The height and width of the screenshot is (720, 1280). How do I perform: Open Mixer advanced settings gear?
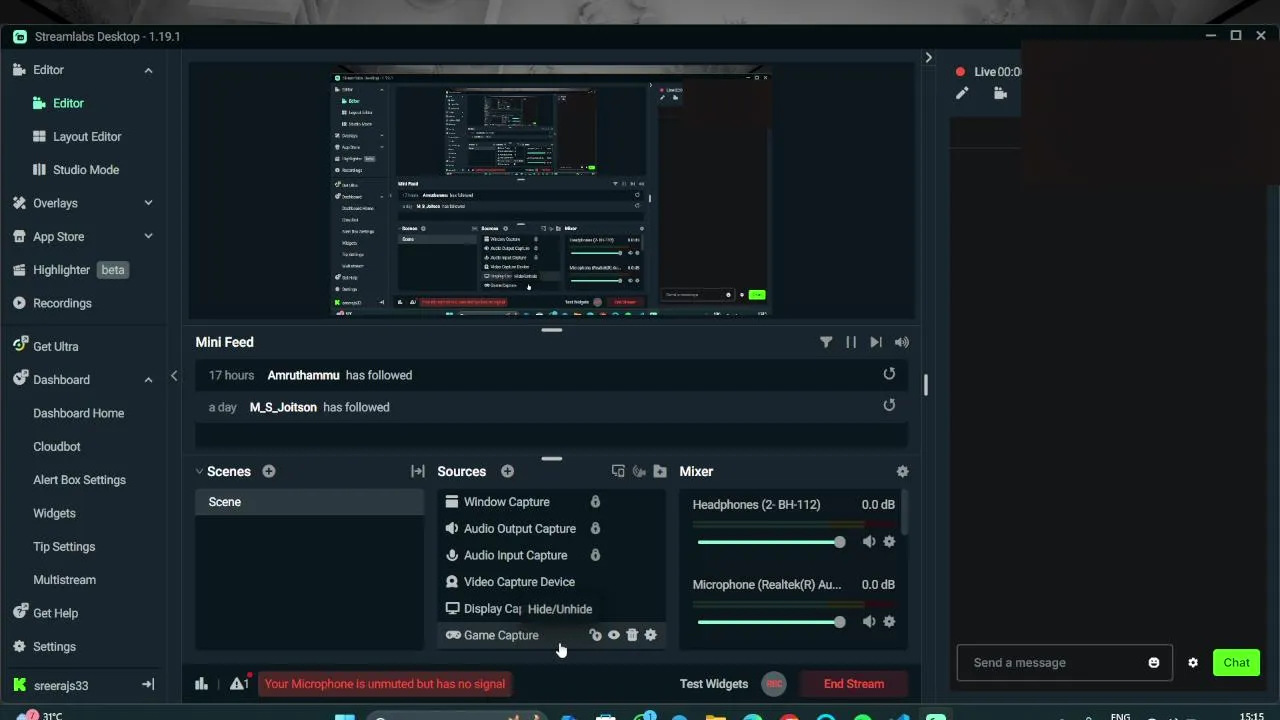(902, 471)
